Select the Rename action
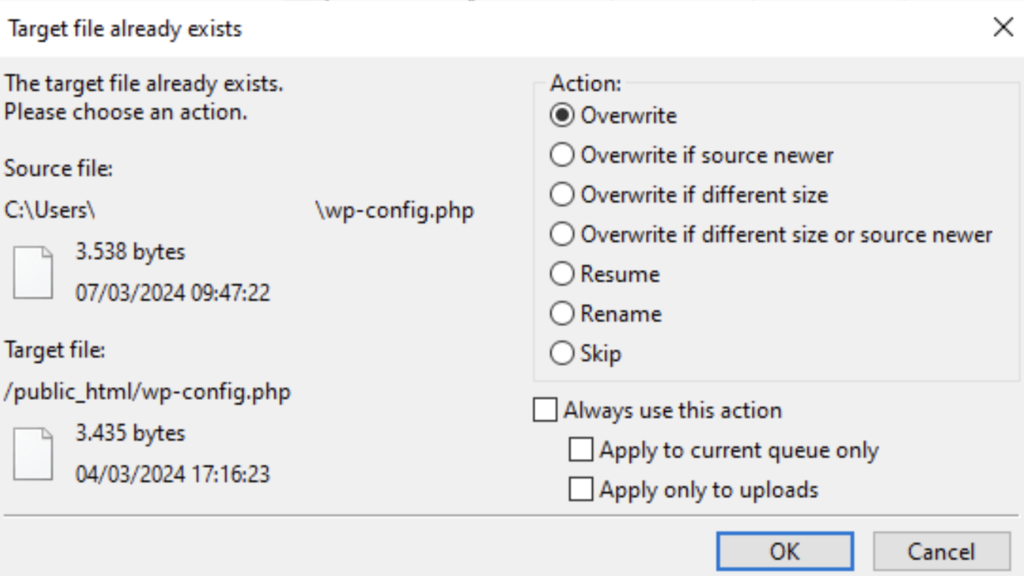This screenshot has width=1024, height=576. pyautogui.click(x=562, y=313)
